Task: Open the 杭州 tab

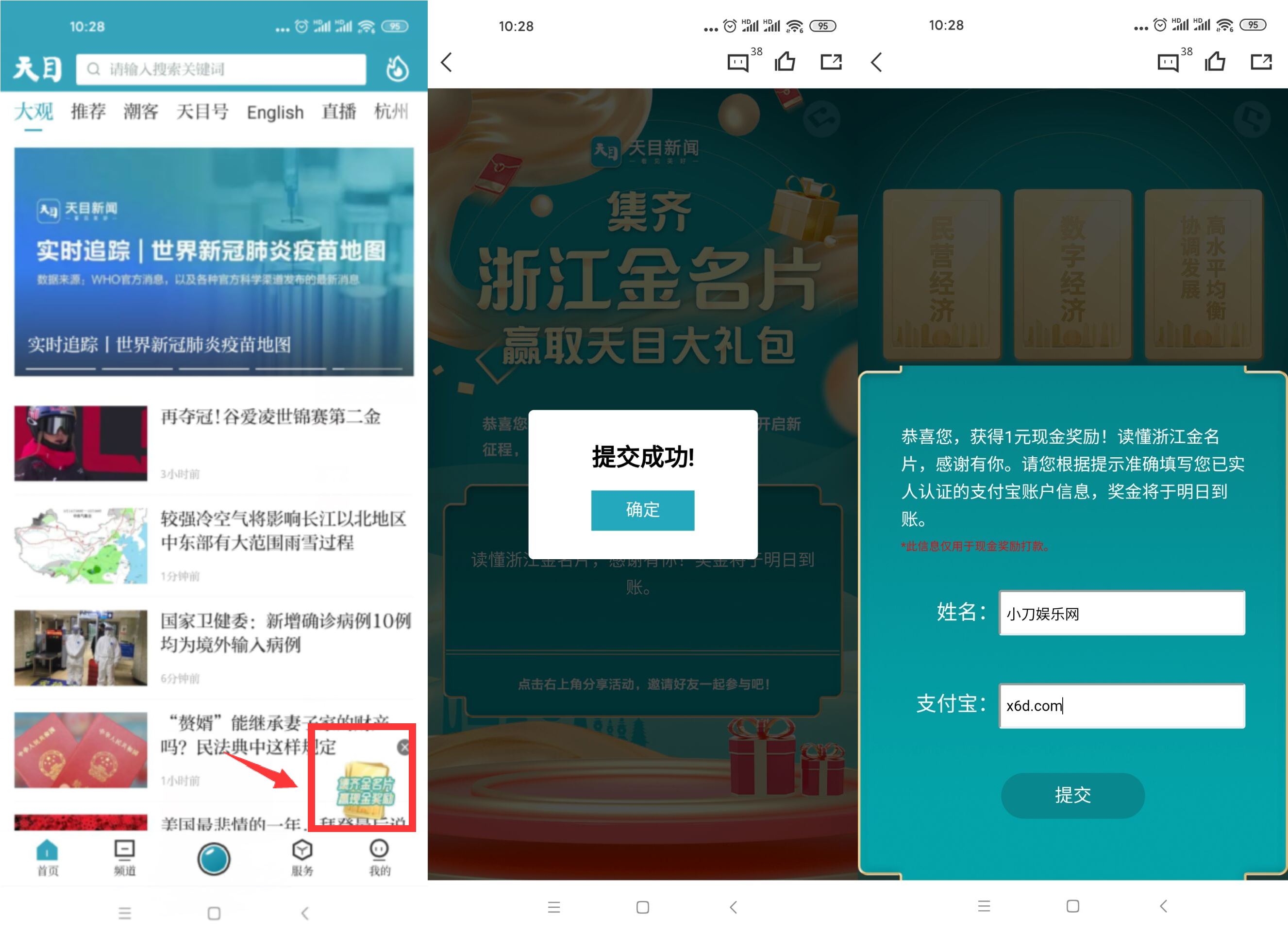Action: pyautogui.click(x=391, y=112)
